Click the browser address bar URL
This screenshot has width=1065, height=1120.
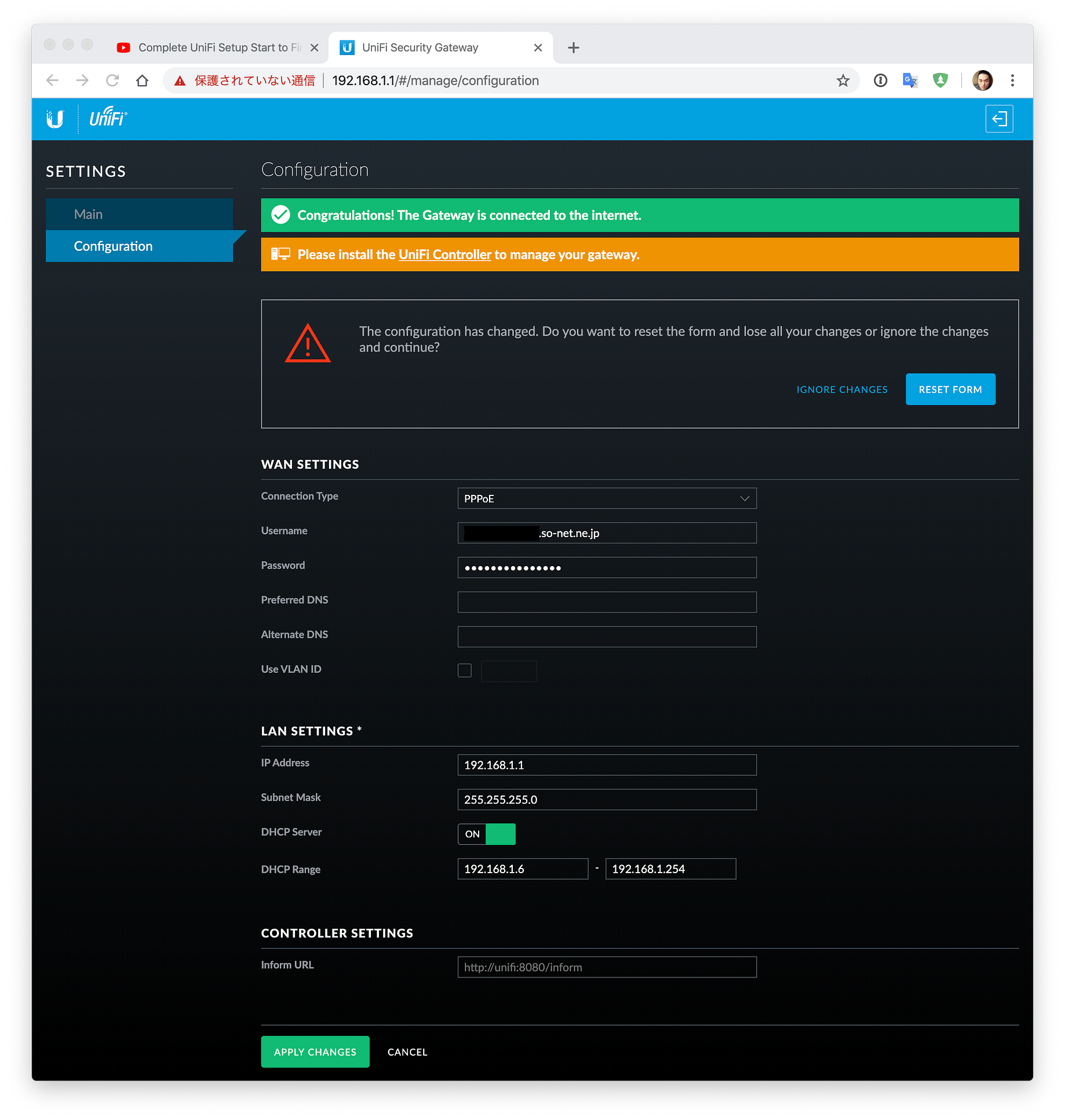(436, 81)
